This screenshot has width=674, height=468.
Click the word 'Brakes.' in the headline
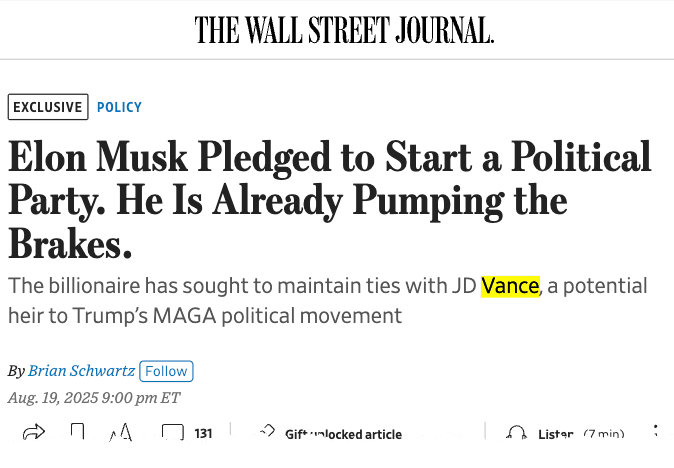point(70,244)
